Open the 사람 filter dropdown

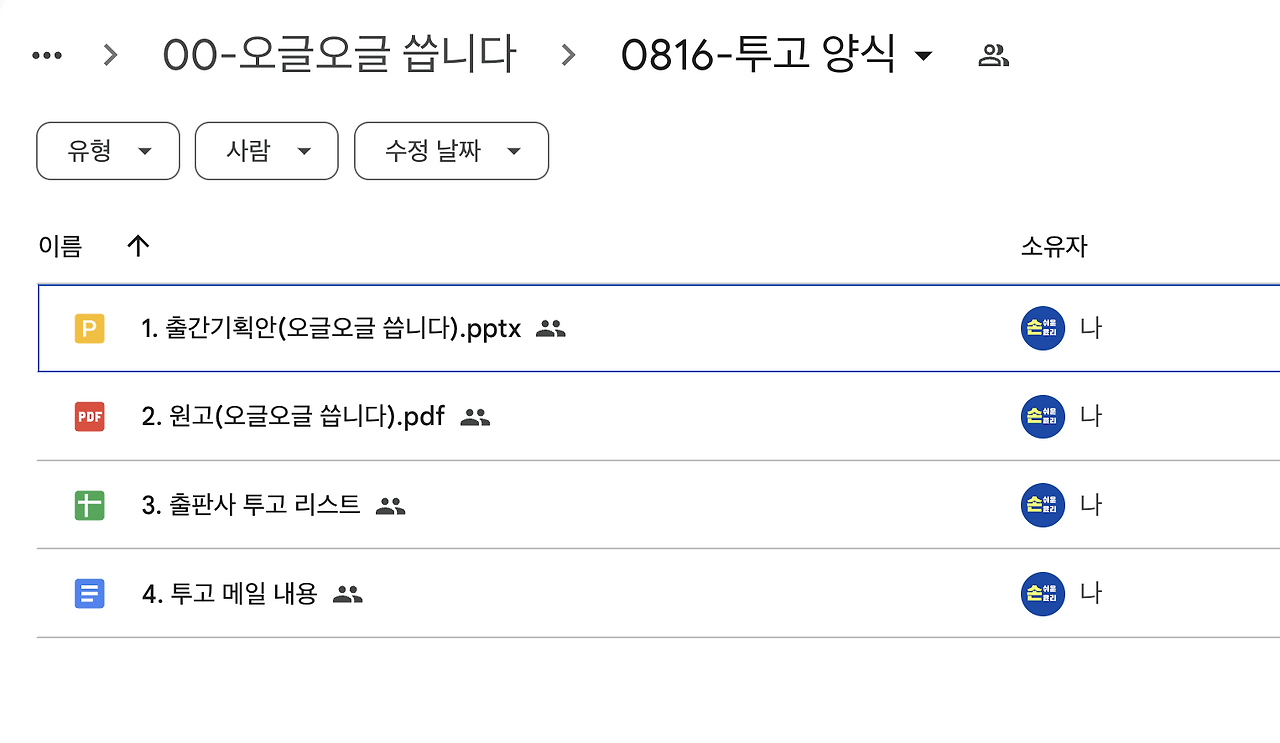[266, 151]
